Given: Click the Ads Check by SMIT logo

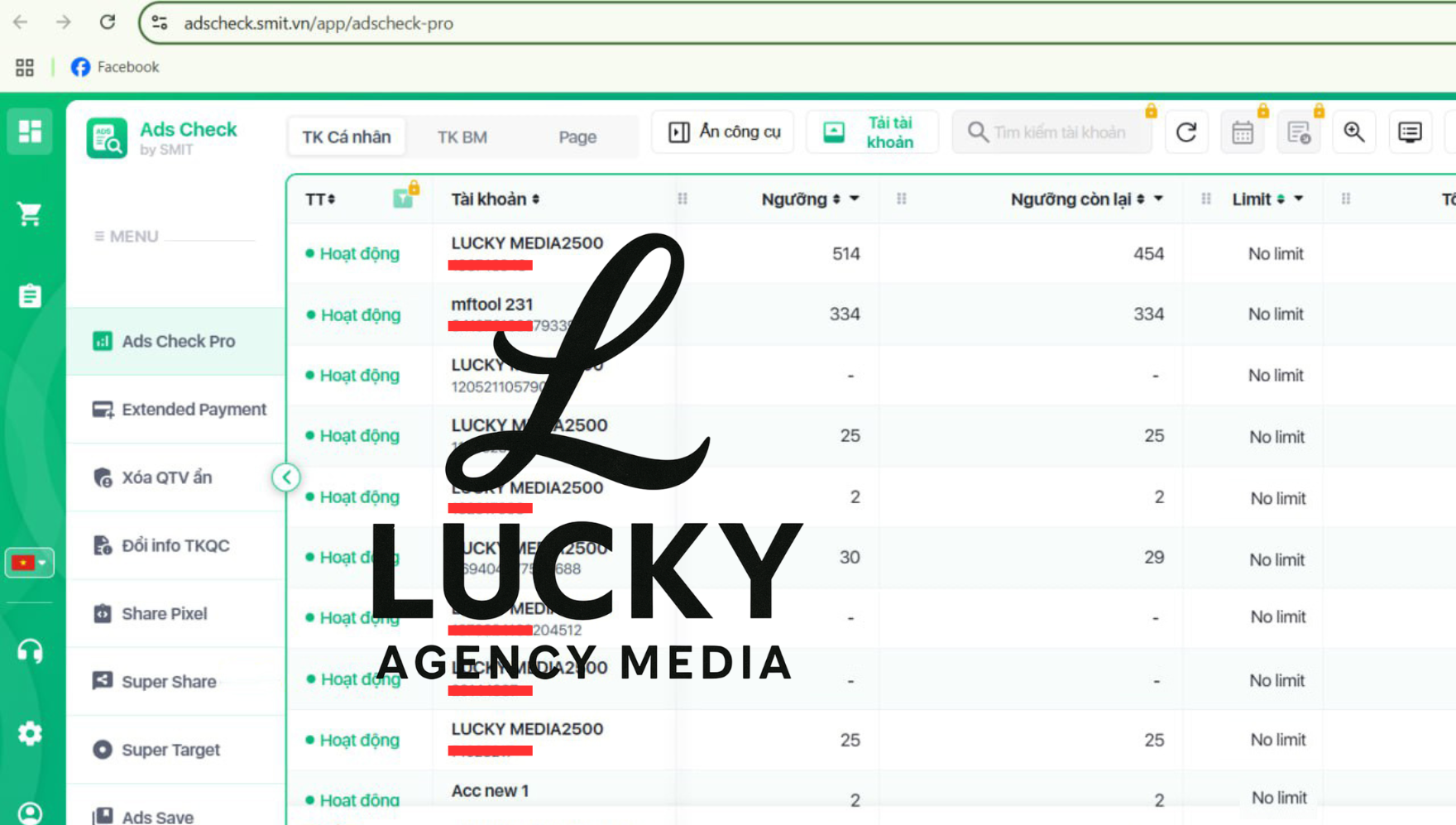Looking at the screenshot, I should click(x=162, y=137).
